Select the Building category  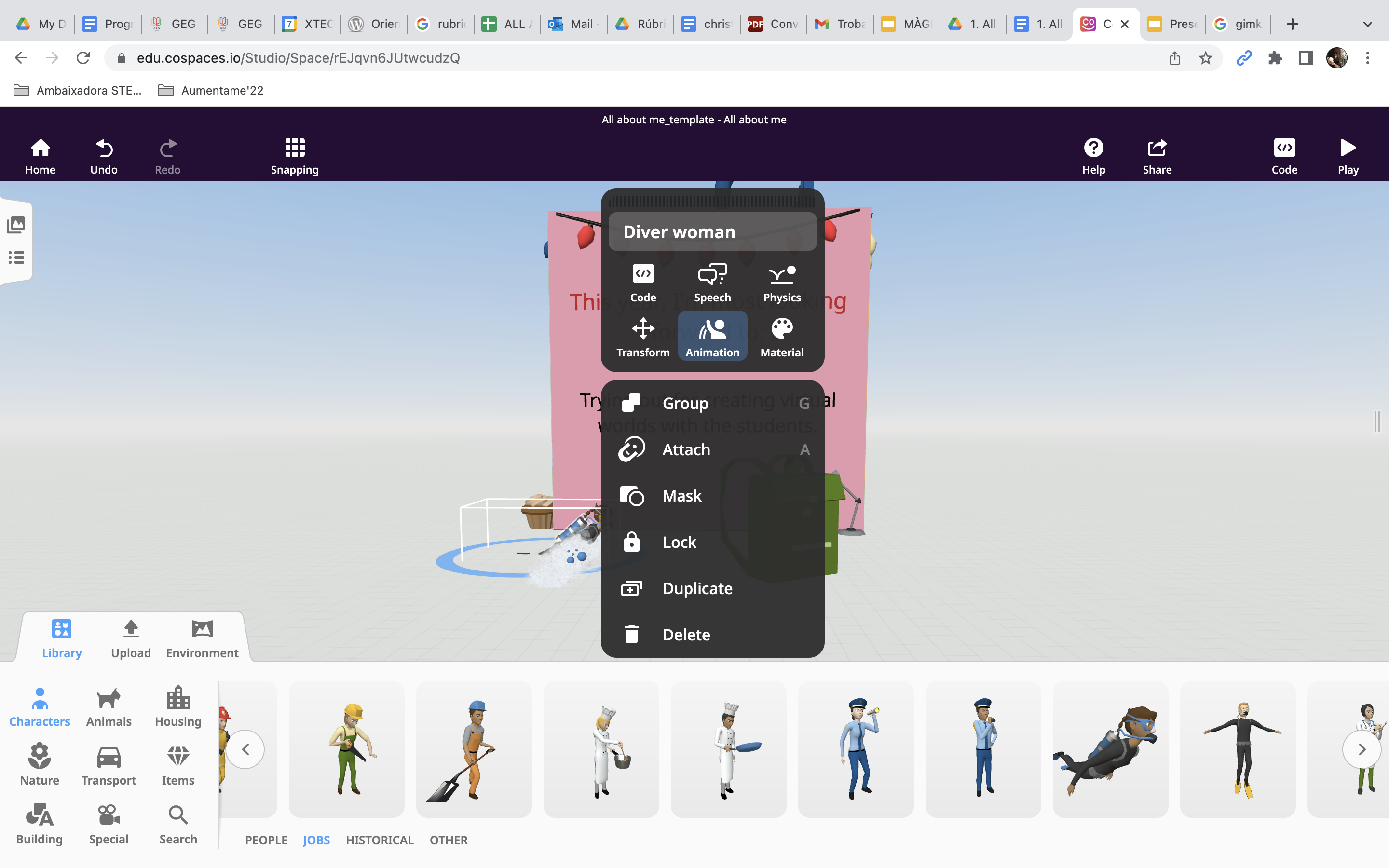40,825
